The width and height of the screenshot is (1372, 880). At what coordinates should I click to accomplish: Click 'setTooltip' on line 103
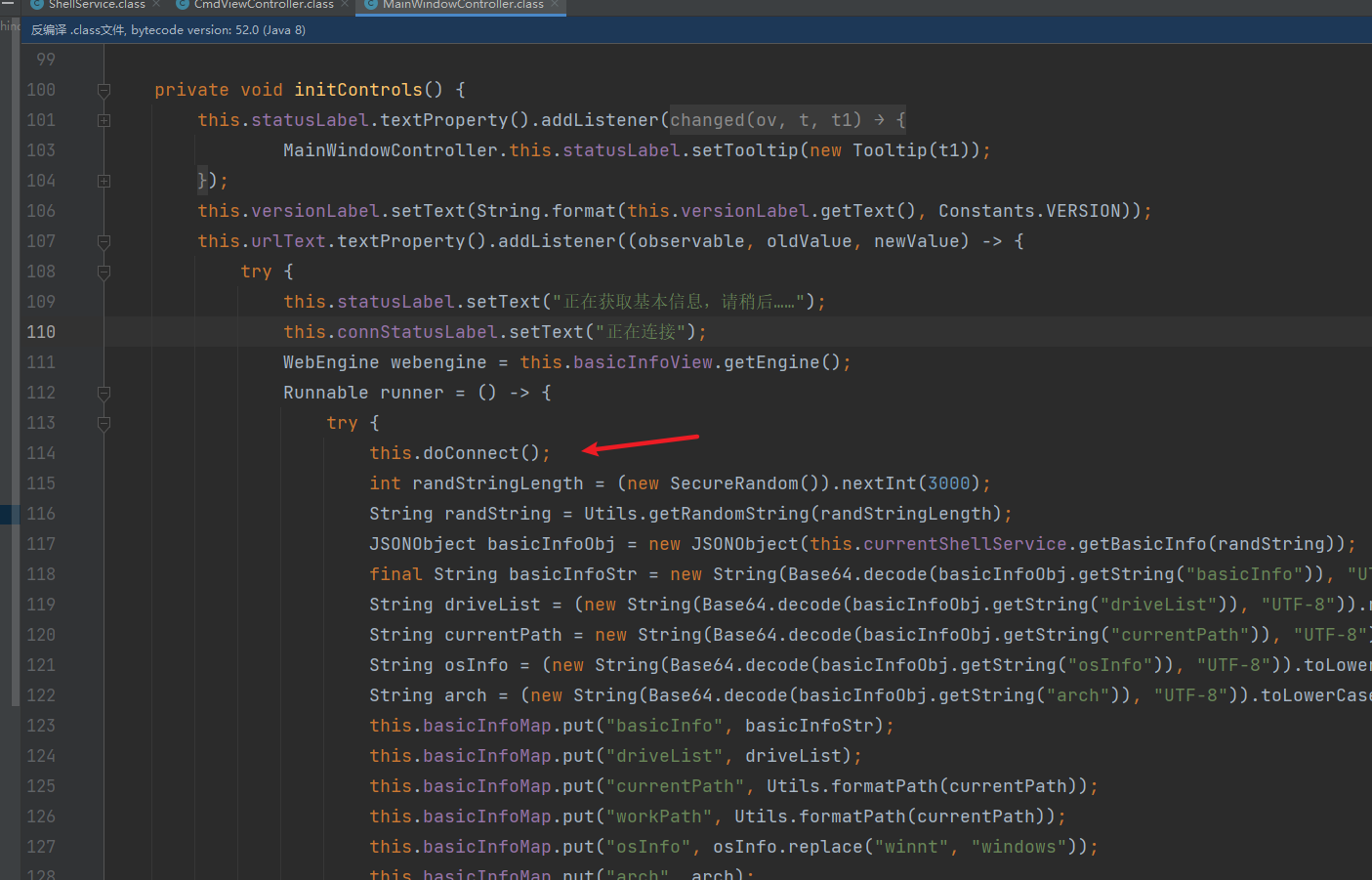coord(745,150)
